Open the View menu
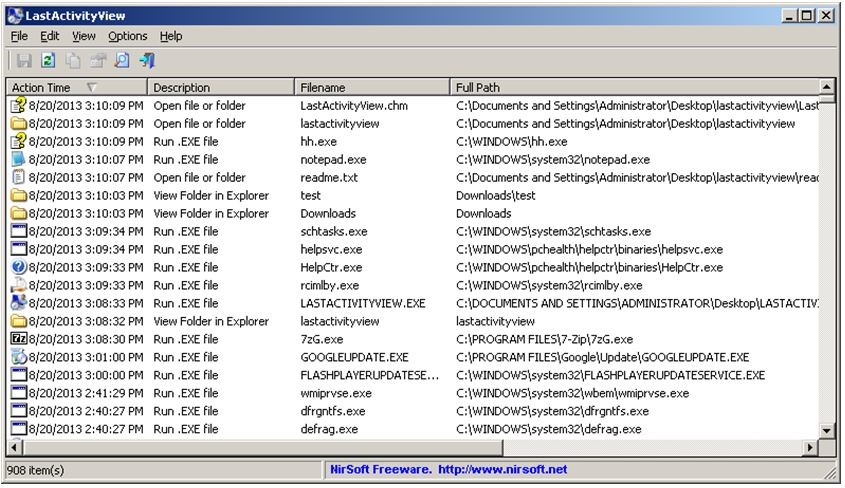 84,36
